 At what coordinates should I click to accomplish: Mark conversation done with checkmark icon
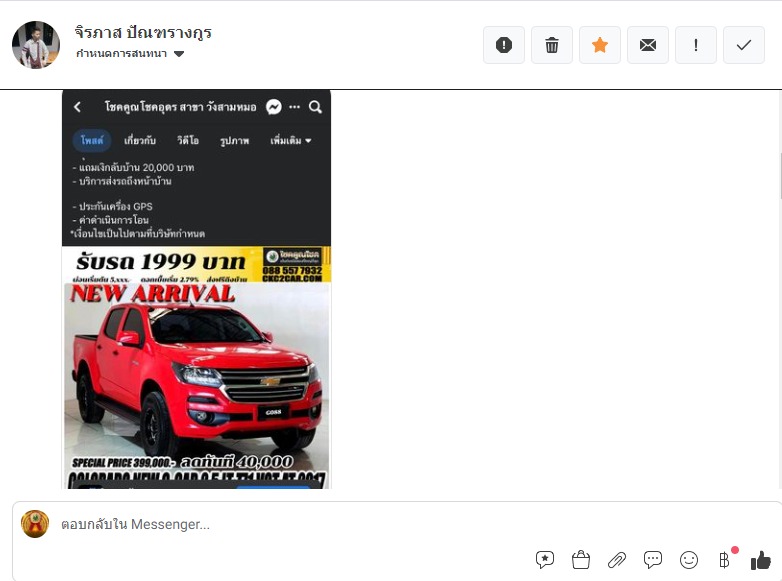pyautogui.click(x=744, y=45)
